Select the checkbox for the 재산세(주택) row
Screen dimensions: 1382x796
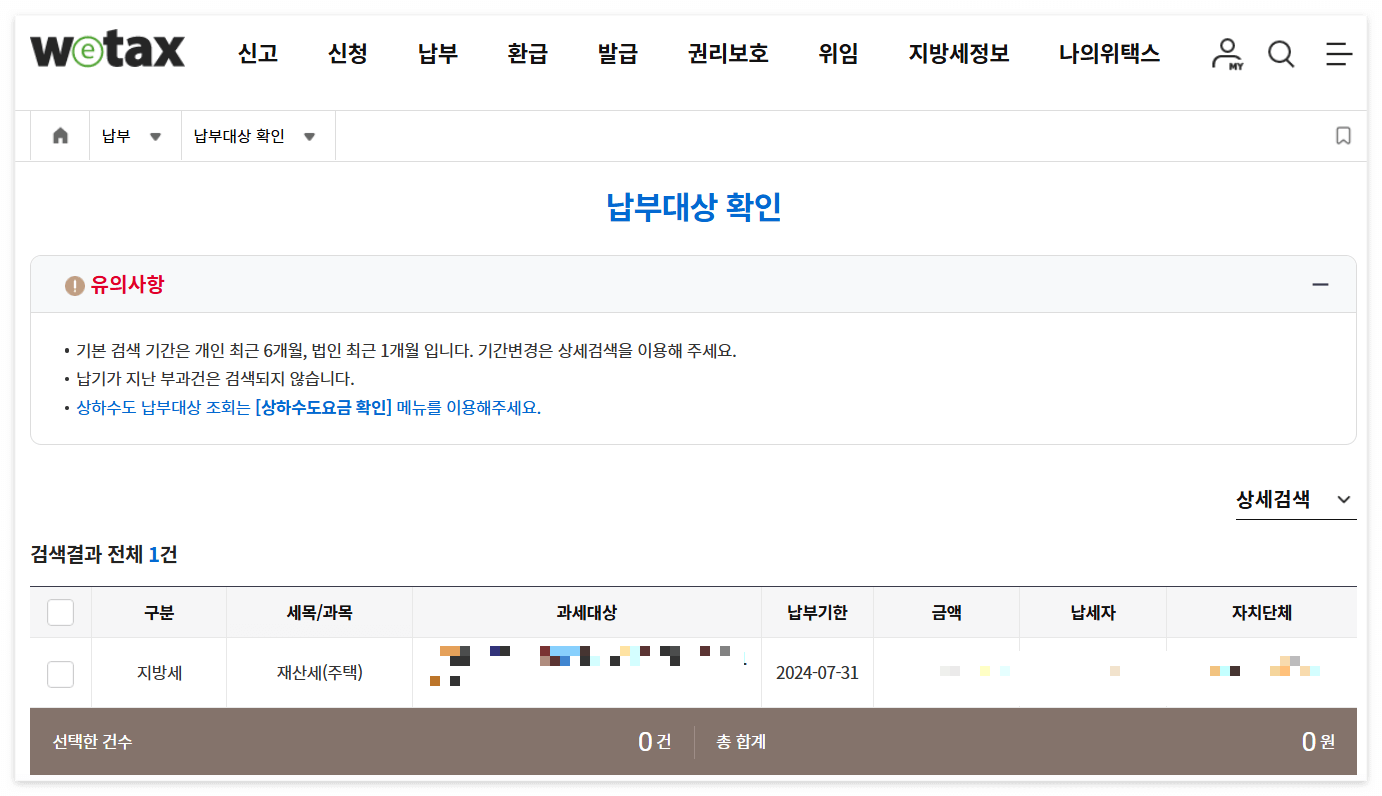(x=60, y=673)
